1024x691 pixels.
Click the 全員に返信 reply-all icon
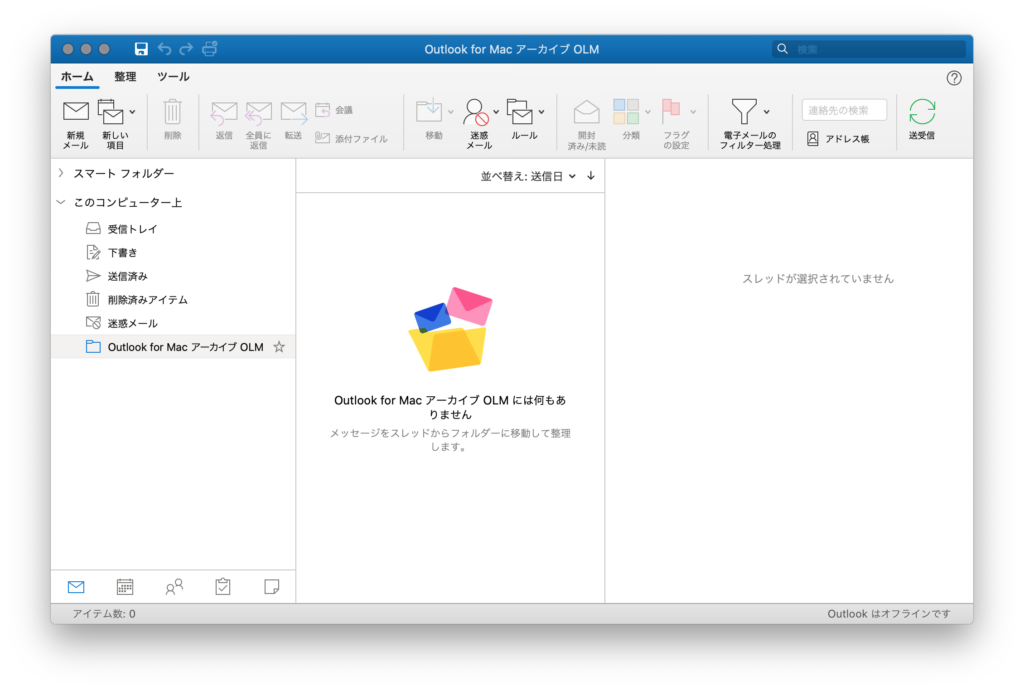click(259, 112)
